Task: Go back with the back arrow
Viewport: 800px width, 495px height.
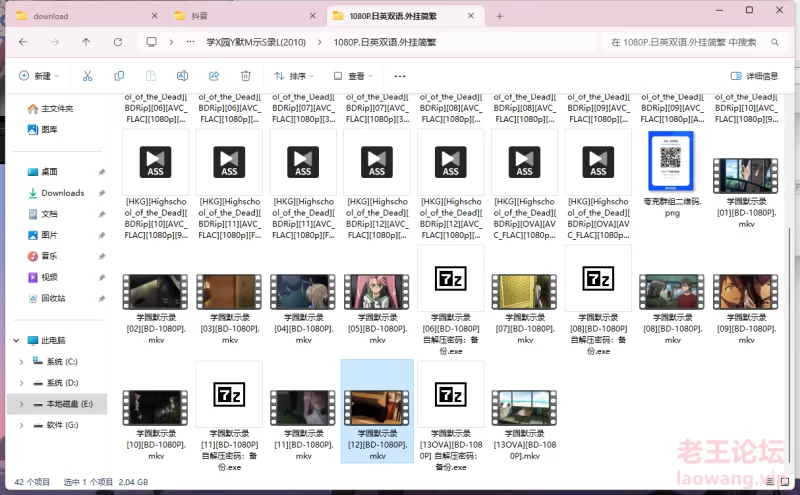Action: click(x=23, y=42)
